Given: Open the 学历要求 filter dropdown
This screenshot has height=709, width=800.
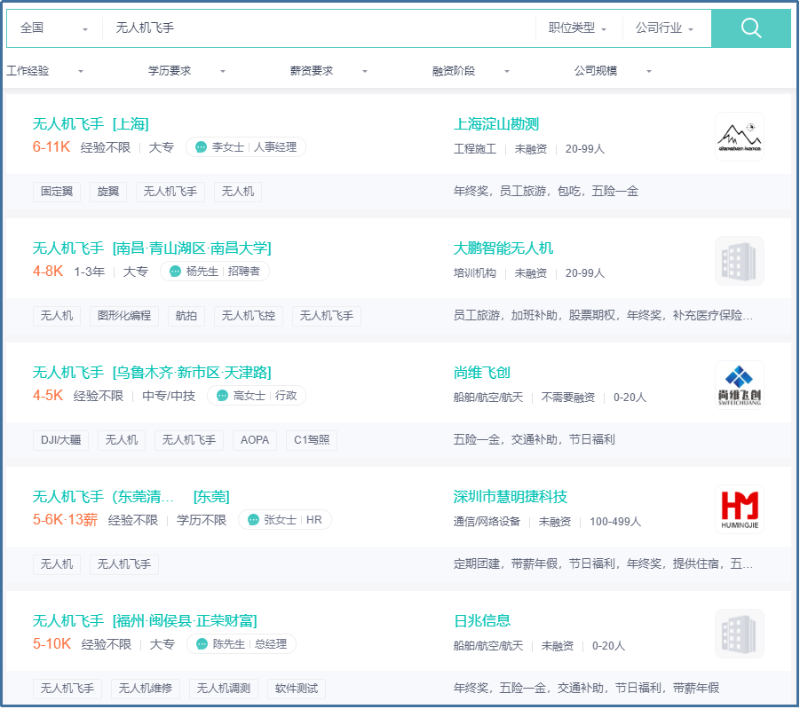Looking at the screenshot, I should (x=187, y=71).
